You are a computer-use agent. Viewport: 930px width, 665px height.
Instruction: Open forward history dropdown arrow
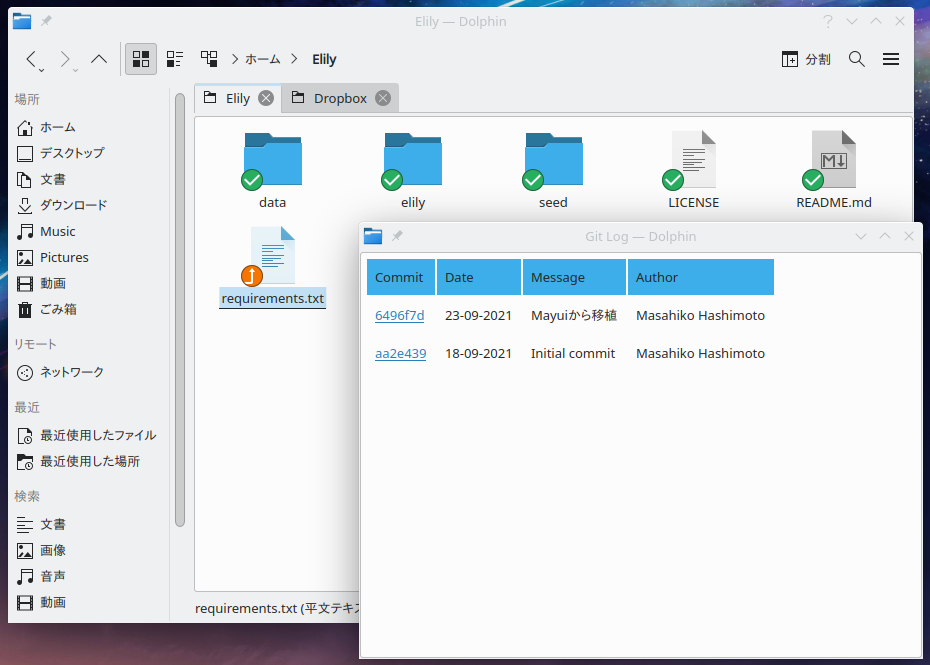[75, 70]
